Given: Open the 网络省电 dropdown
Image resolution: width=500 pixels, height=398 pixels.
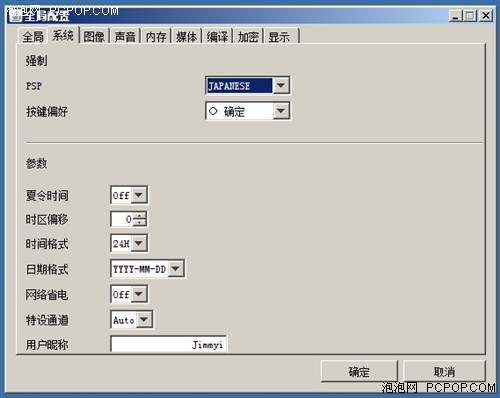Looking at the screenshot, I should pos(139,294).
